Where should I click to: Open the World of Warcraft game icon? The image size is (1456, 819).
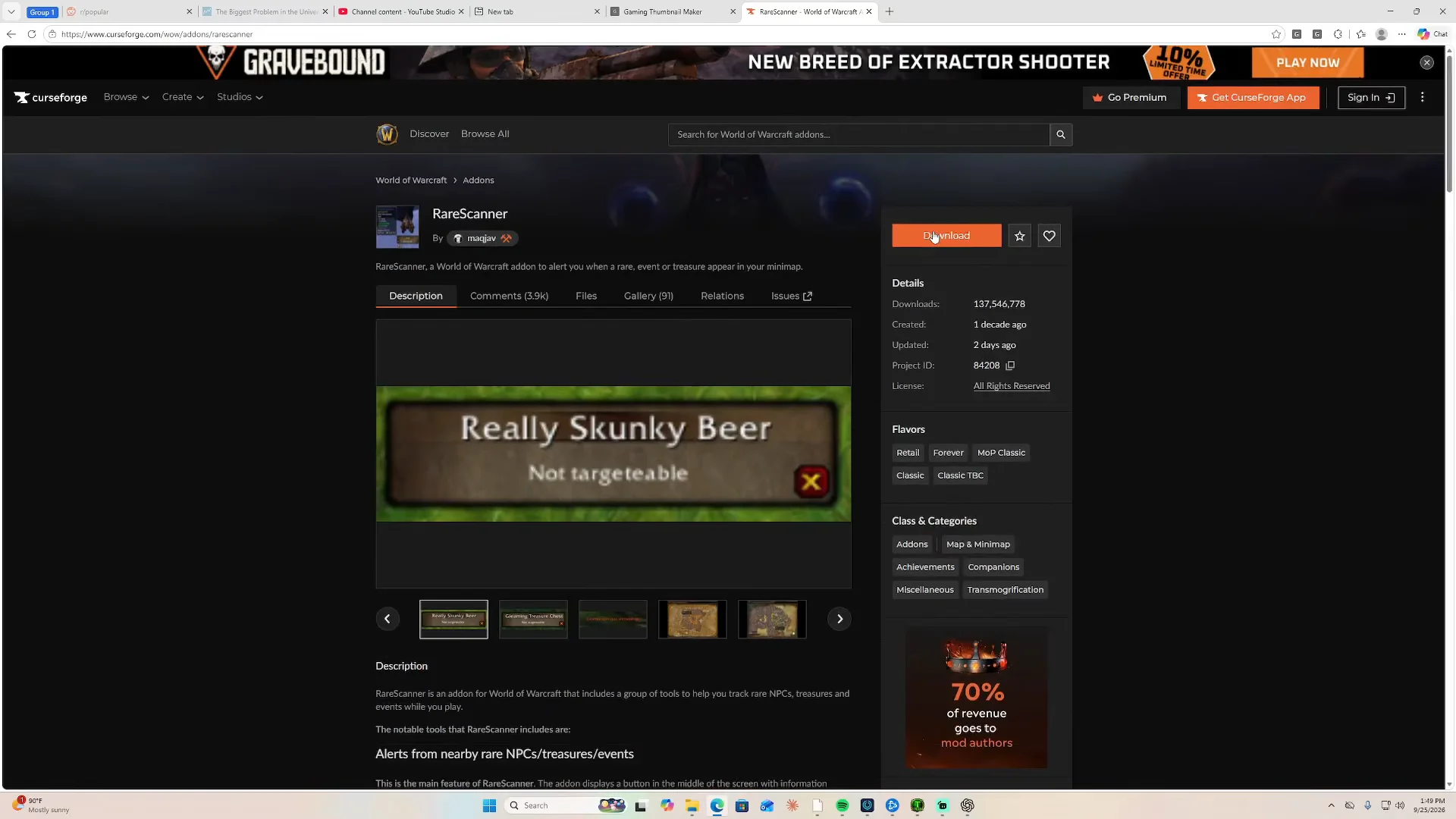(x=387, y=134)
